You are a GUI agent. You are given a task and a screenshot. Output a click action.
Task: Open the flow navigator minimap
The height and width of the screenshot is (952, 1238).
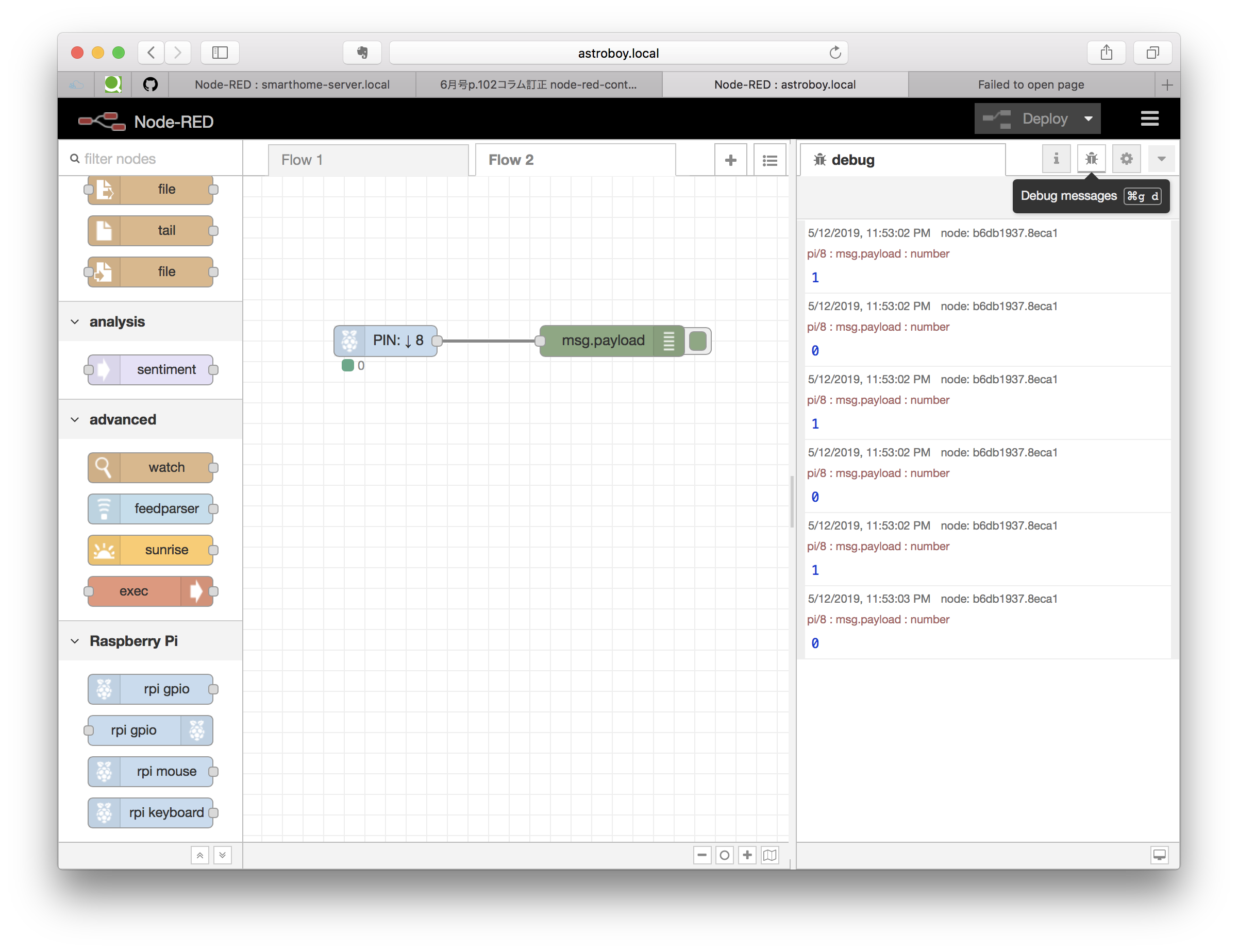[770, 855]
